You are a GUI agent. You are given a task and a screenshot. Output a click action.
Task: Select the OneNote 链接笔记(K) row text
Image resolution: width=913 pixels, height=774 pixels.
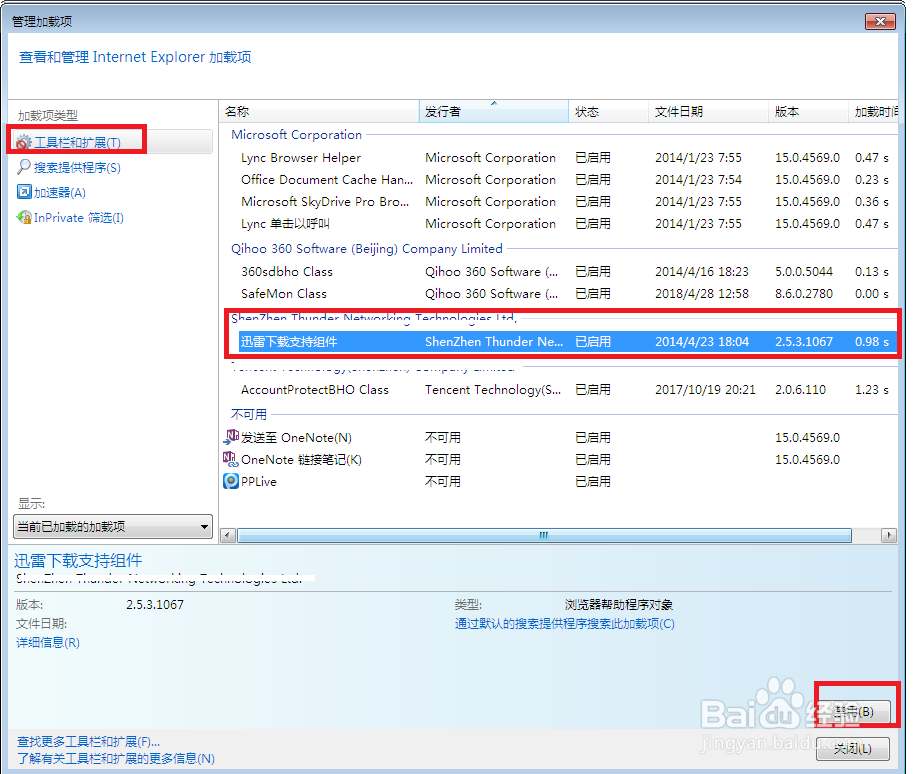pos(302,460)
